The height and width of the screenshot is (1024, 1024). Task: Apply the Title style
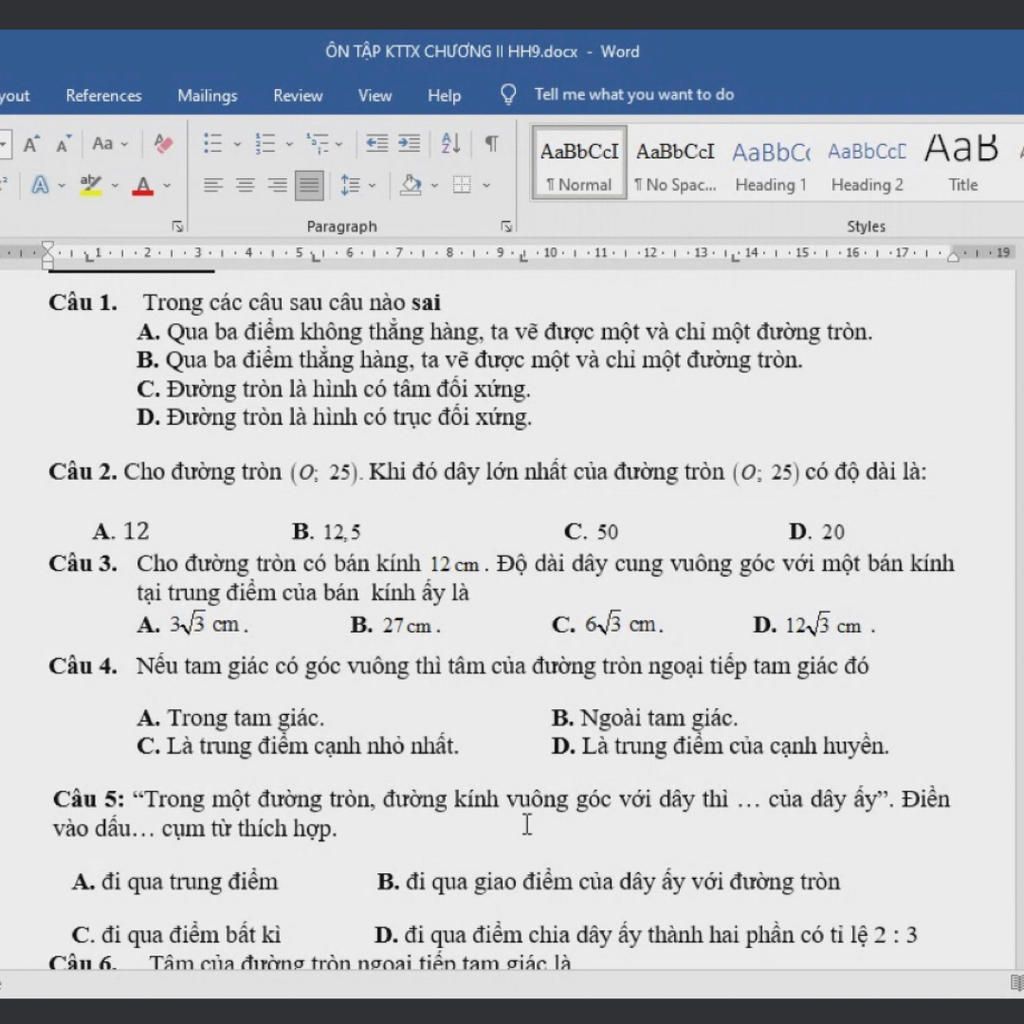coord(963,163)
